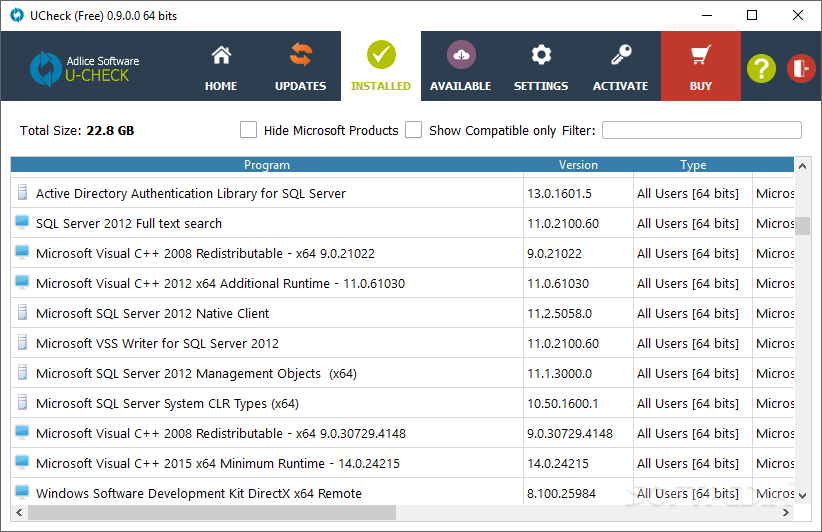Screen dimensions: 822x532
Task: Click the red Buy button
Action: pyautogui.click(x=700, y=66)
